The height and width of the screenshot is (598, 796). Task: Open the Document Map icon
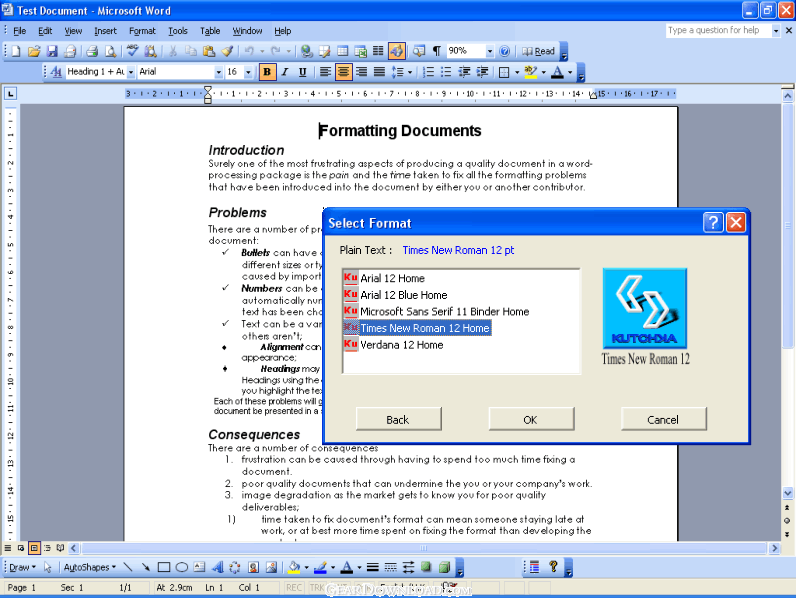(419, 51)
